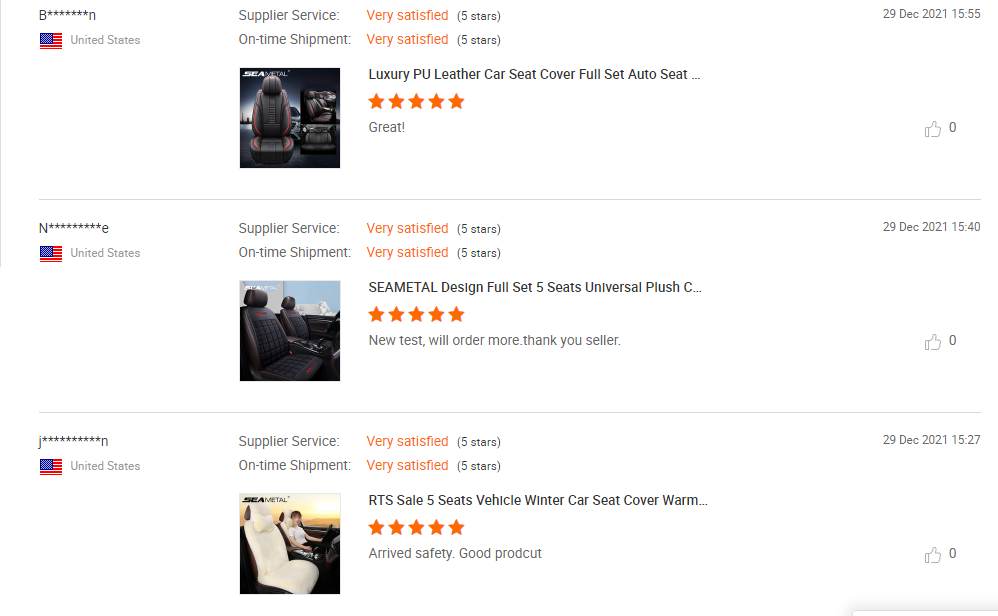Open SEAMETAL Design Full Set 5 Seats link
This screenshot has width=998, height=616.
[x=535, y=287]
